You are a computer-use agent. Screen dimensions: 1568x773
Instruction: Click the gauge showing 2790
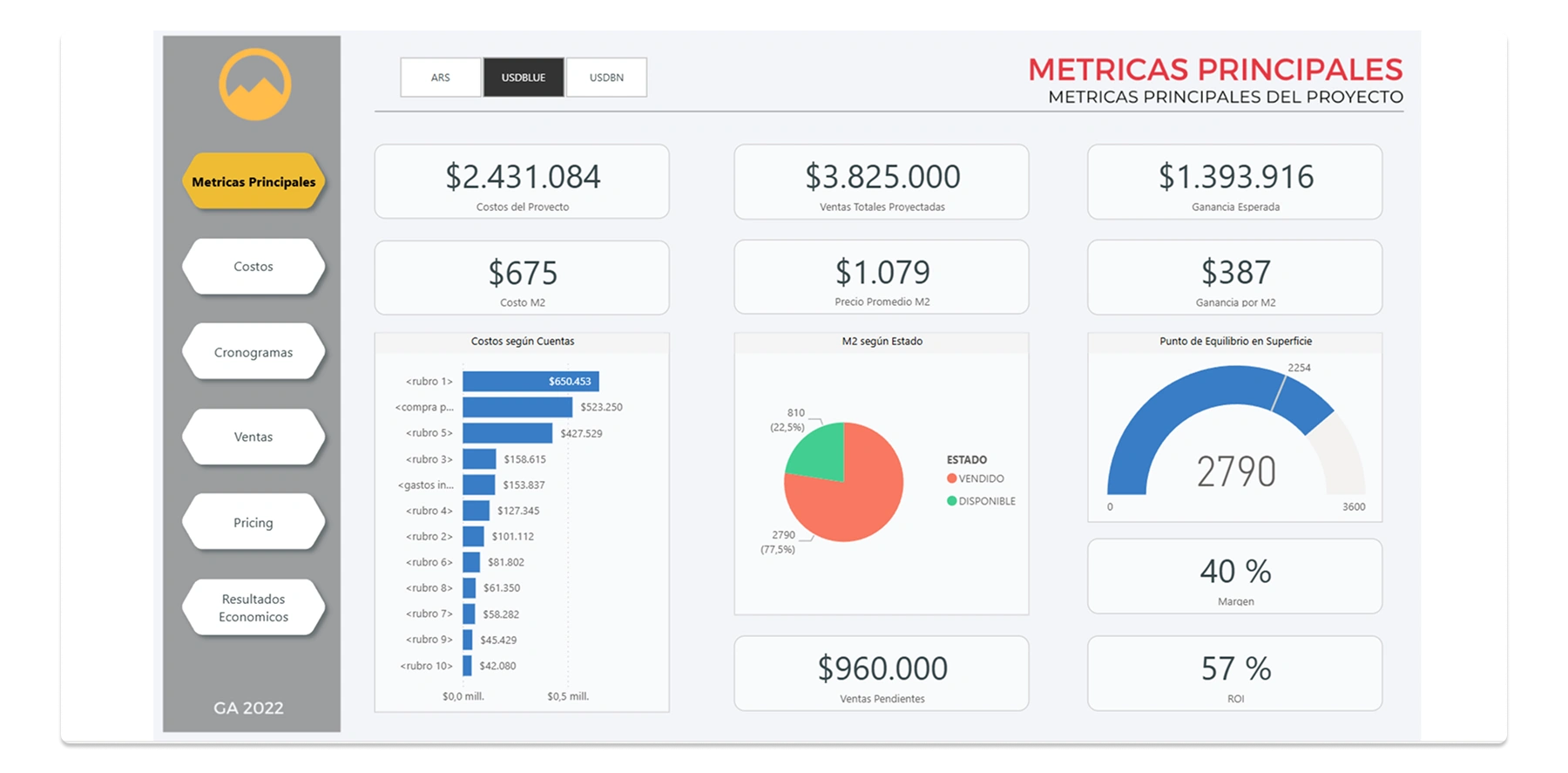1235,436
